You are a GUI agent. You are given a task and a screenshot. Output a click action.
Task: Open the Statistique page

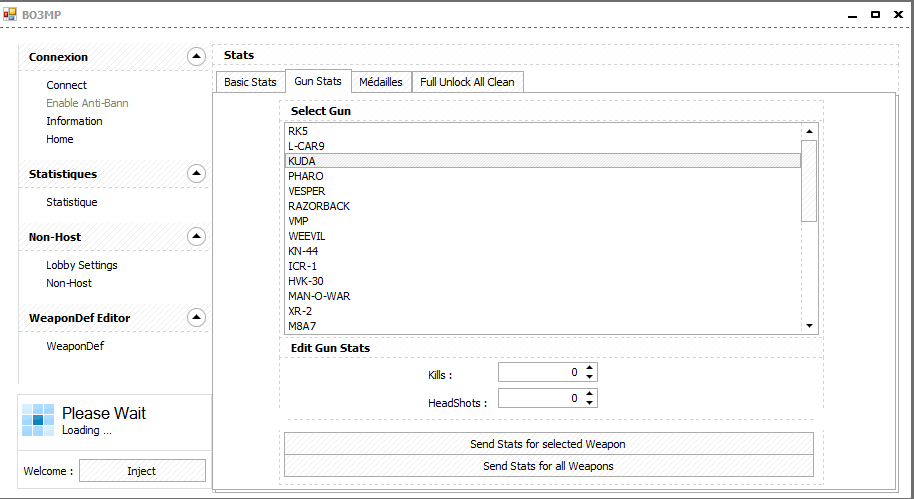point(72,202)
